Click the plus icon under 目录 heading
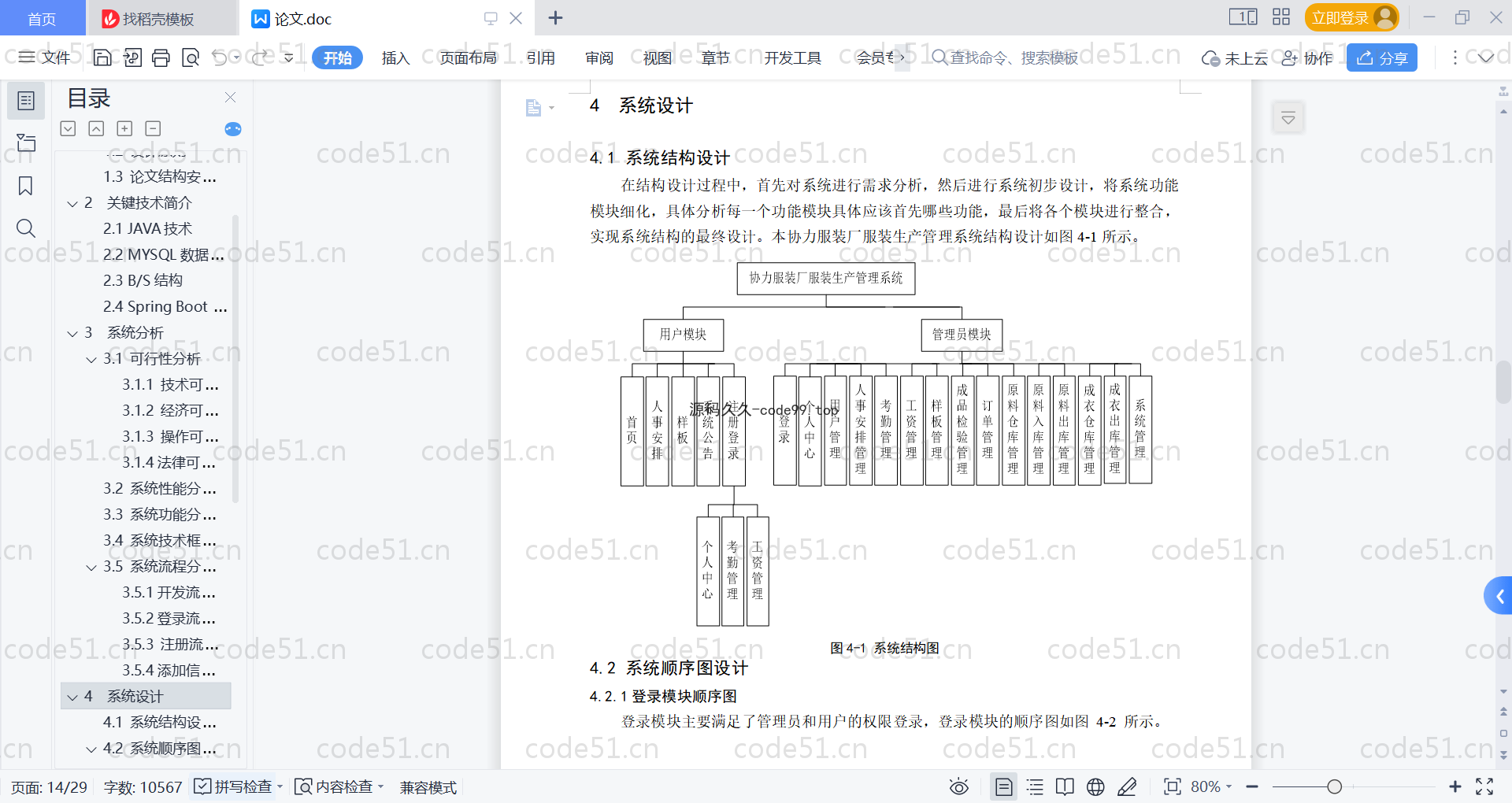1512x803 pixels. (x=124, y=128)
